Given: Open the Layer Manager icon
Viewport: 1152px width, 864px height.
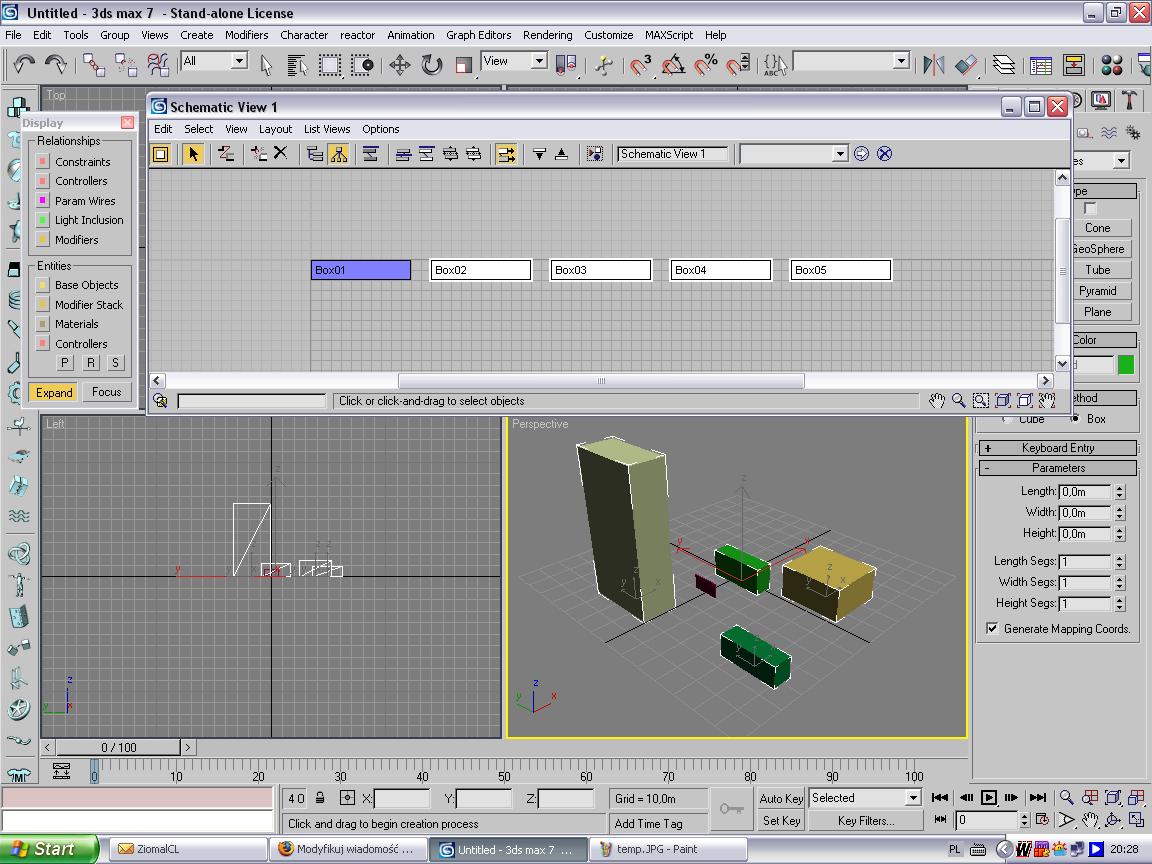Looking at the screenshot, I should pyautogui.click(x=1004, y=65).
